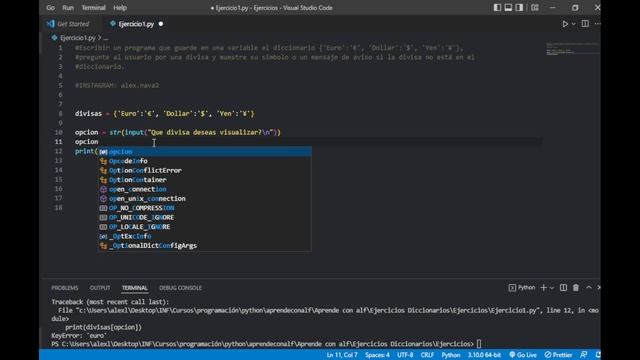Open the PROBLEMS panel tab
Screen dimensions: 640x360
coord(64,288)
